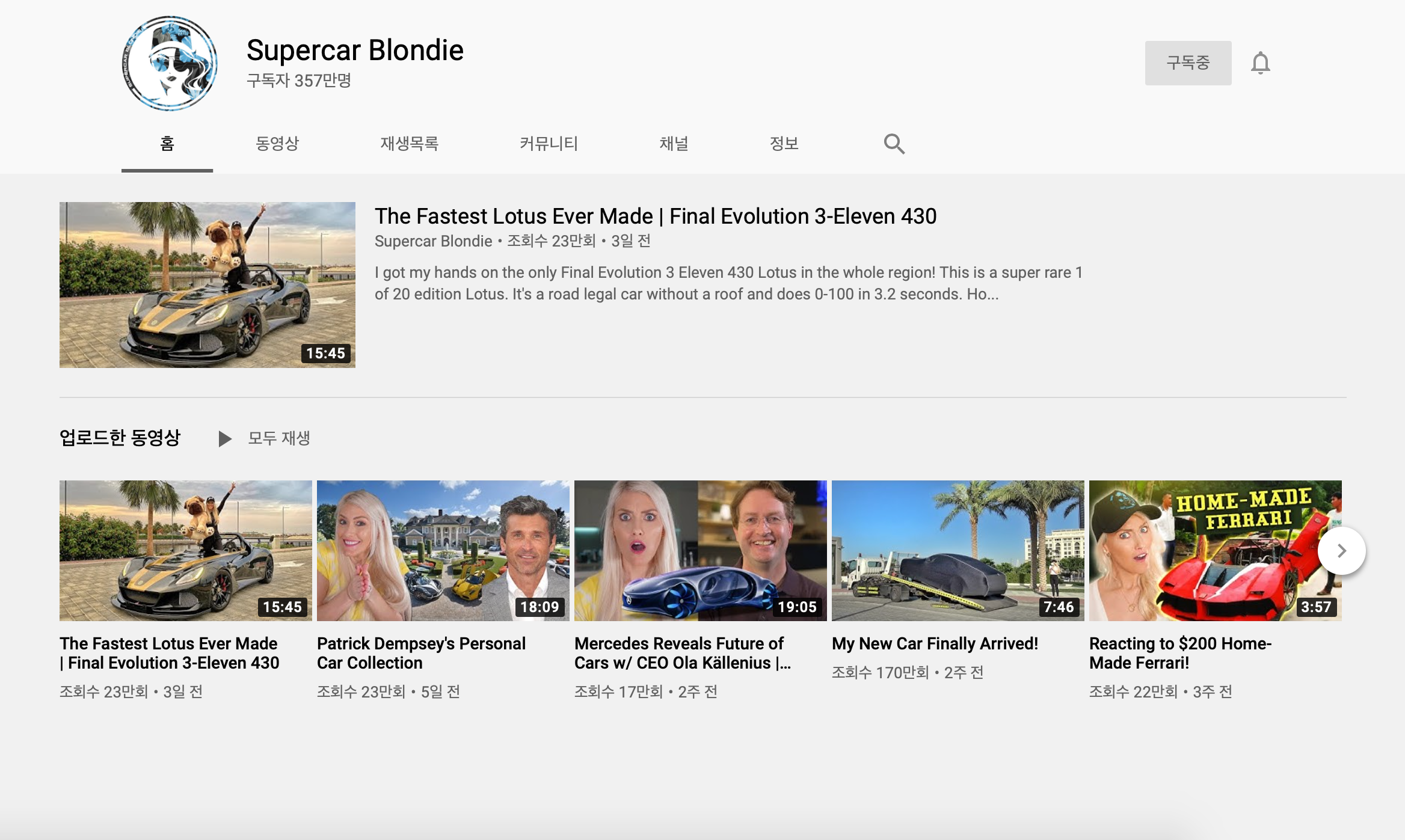
Task: Switch to the 동영상 tab
Action: pos(277,144)
